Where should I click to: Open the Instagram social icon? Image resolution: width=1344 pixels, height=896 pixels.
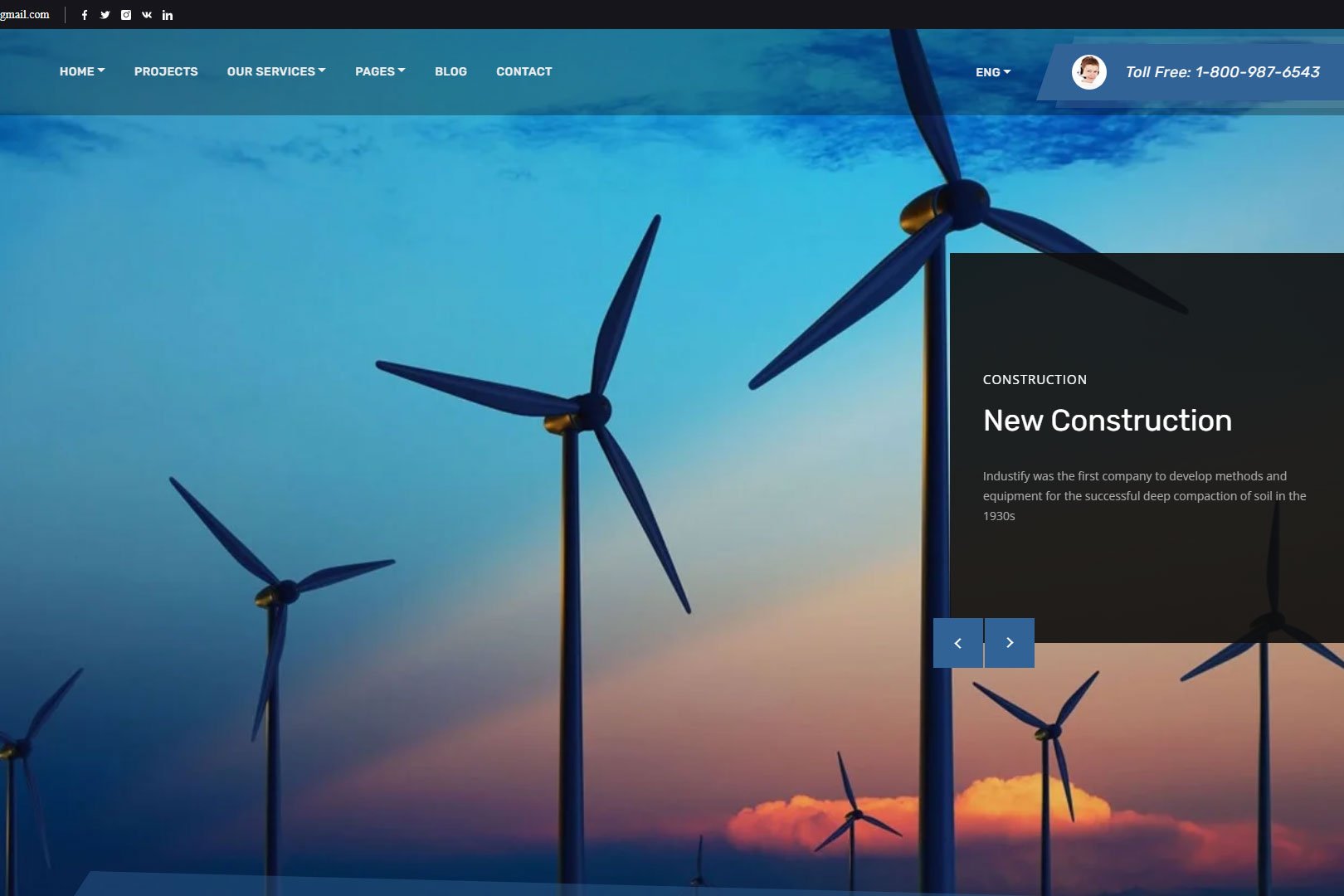pos(126,15)
